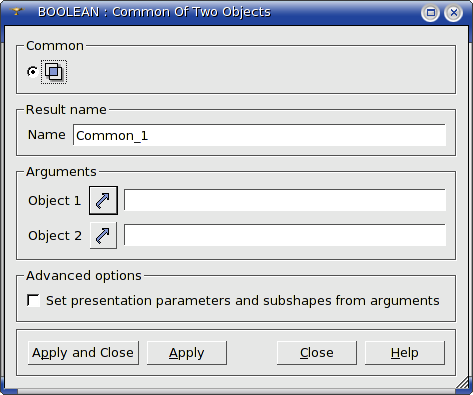Click the Apply button

[187, 353]
